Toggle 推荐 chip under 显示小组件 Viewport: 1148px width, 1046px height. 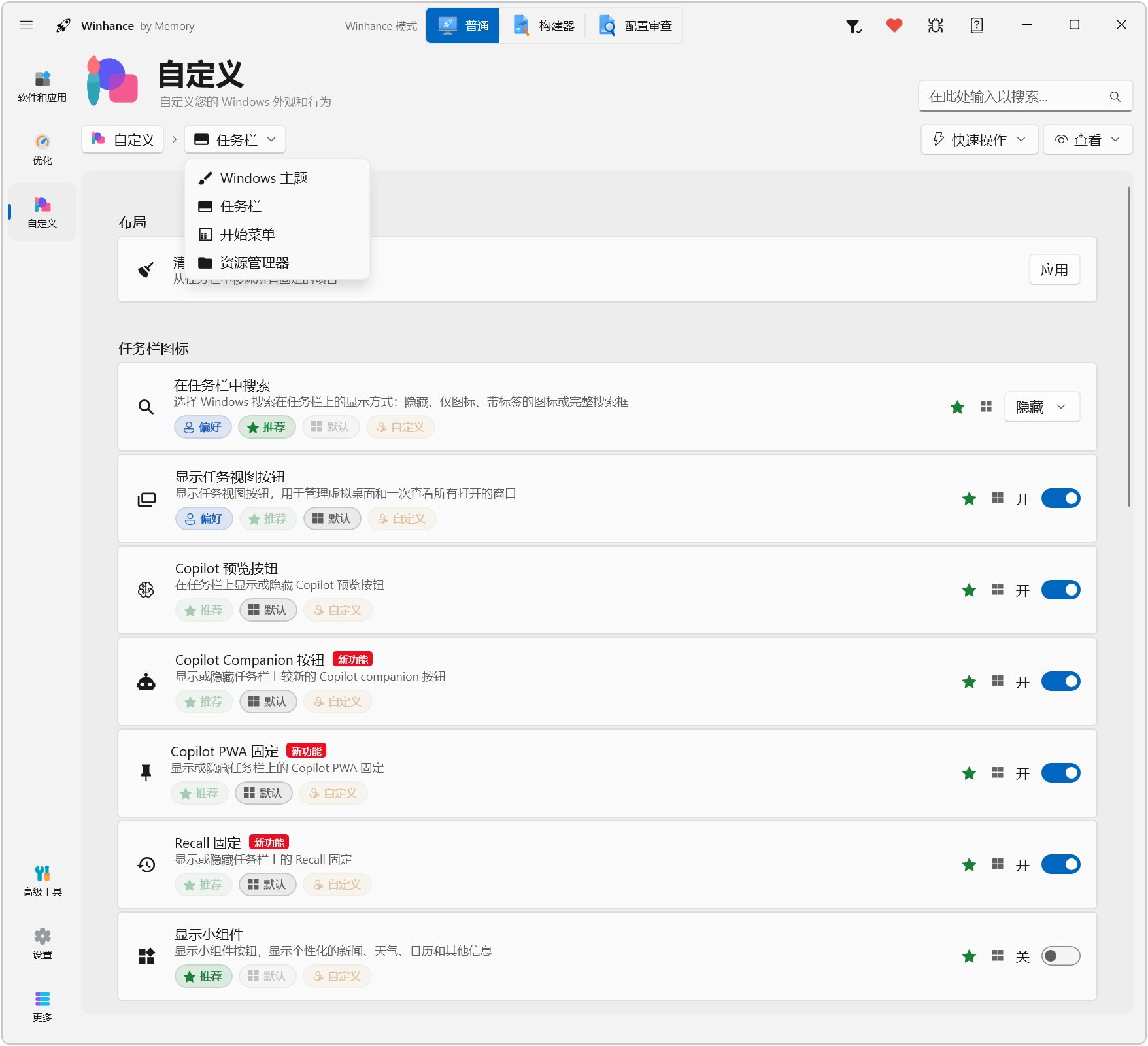[x=203, y=976]
